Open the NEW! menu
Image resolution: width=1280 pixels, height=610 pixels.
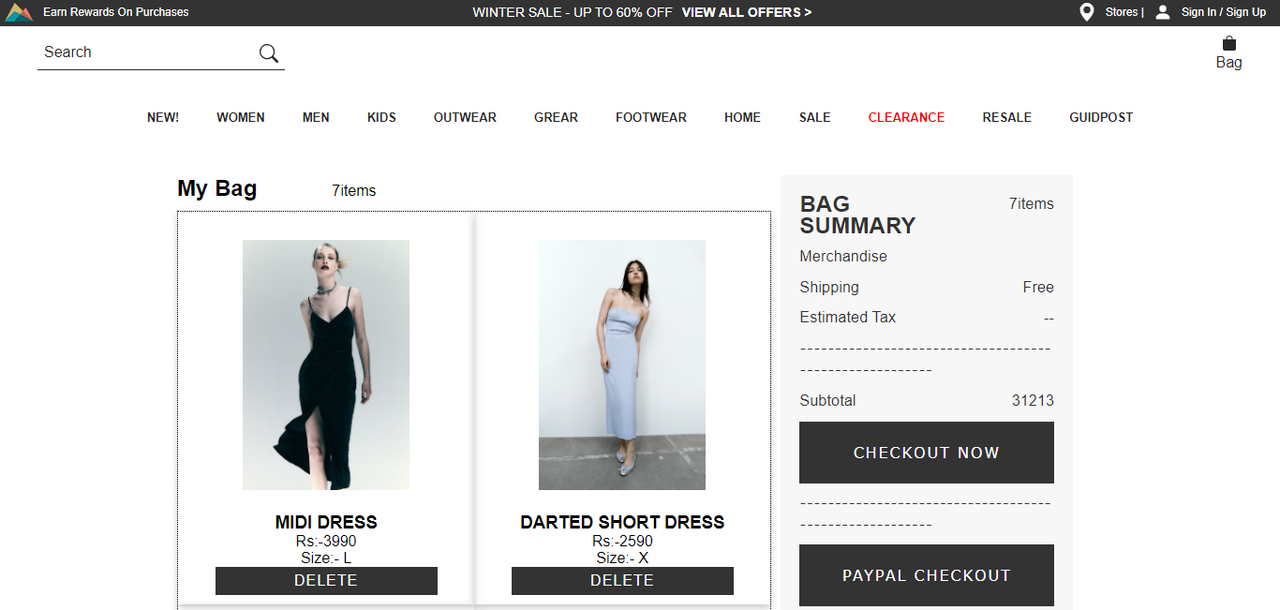pyautogui.click(x=163, y=117)
